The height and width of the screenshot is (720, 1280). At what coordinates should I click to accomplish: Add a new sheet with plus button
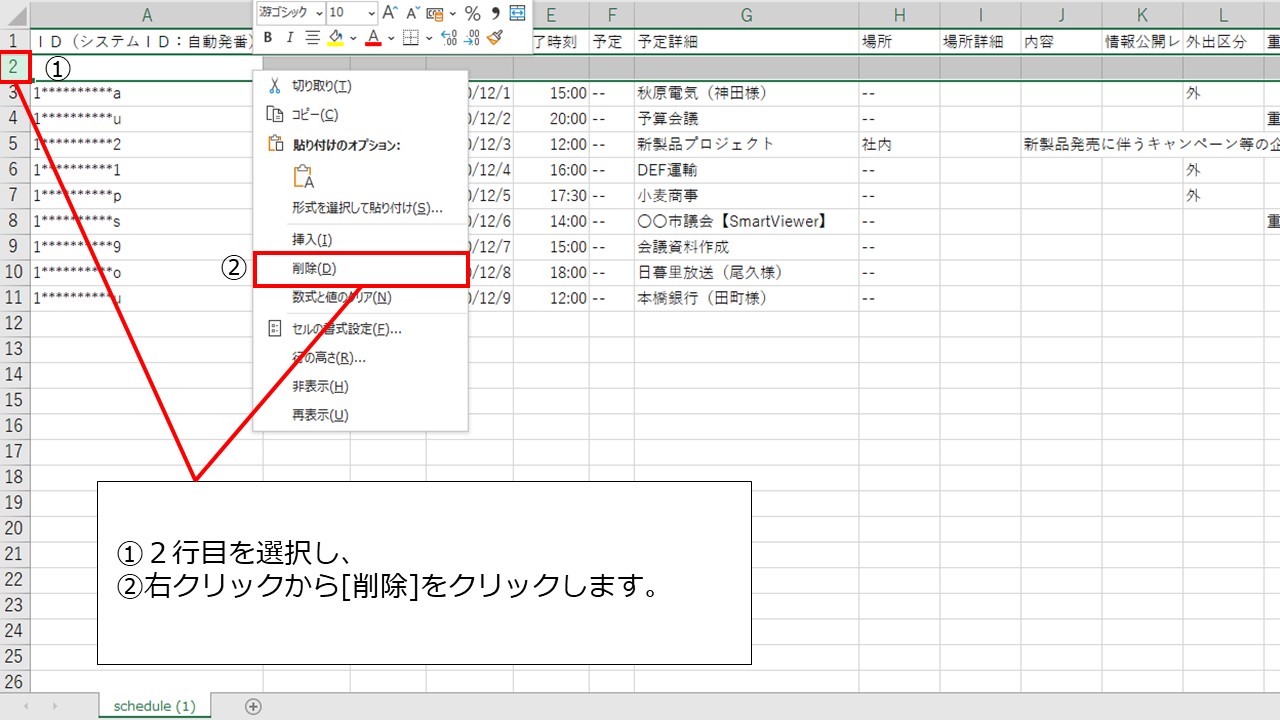point(254,706)
